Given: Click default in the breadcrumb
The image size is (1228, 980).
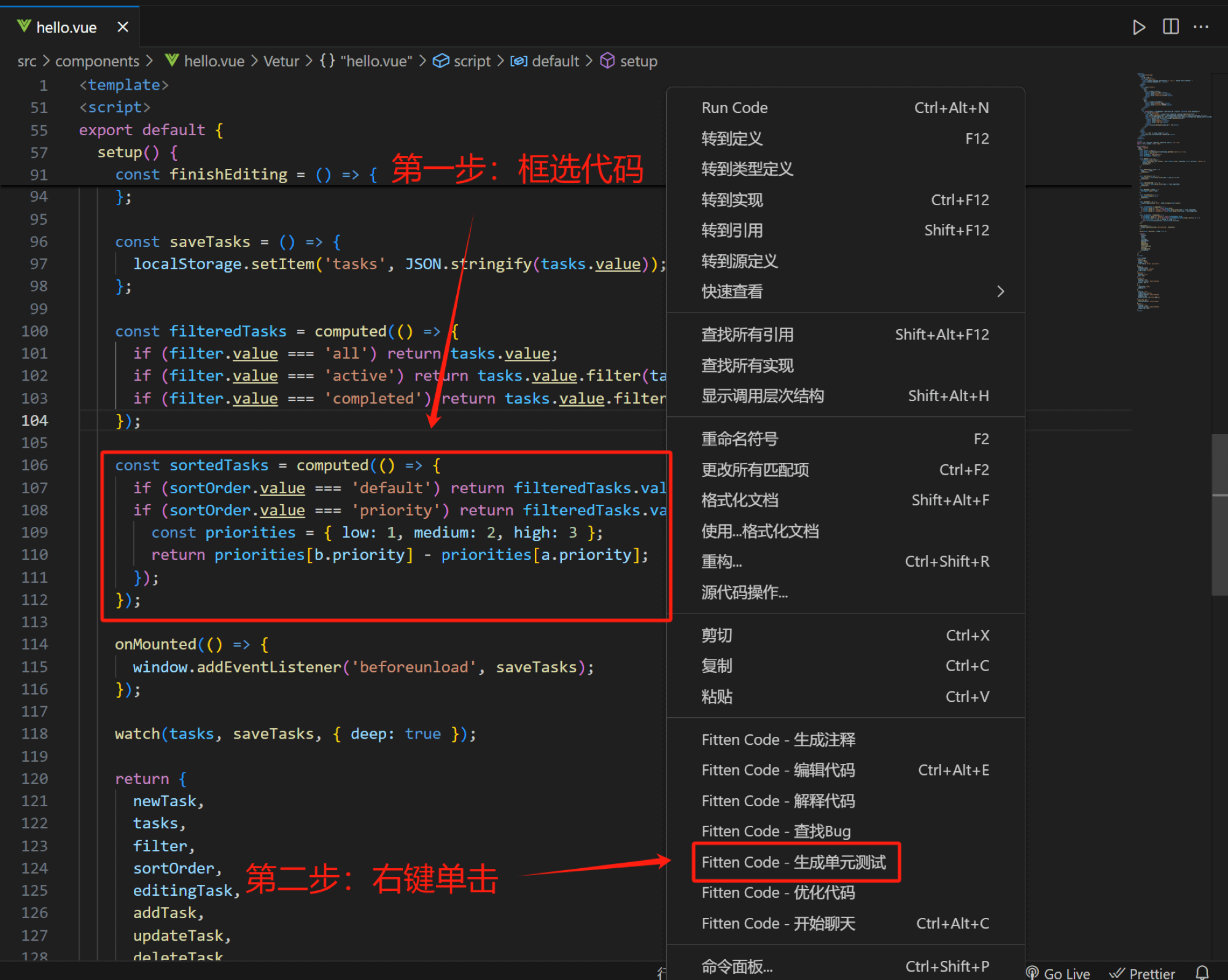Looking at the screenshot, I should [545, 61].
